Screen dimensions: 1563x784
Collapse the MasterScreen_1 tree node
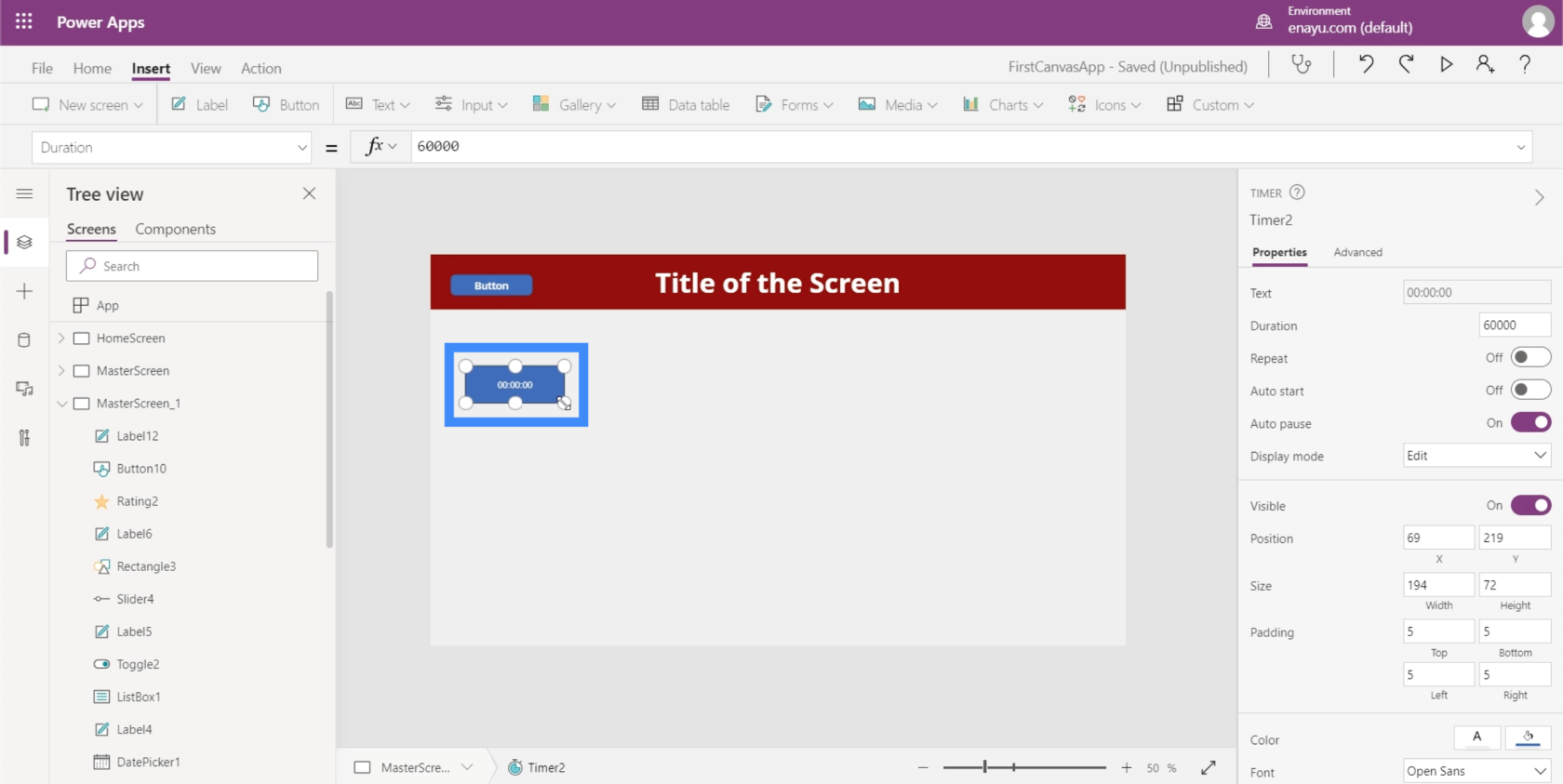pyautogui.click(x=61, y=403)
